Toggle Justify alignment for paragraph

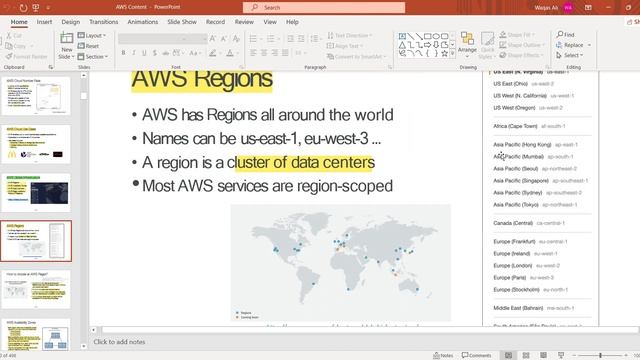pos(285,53)
